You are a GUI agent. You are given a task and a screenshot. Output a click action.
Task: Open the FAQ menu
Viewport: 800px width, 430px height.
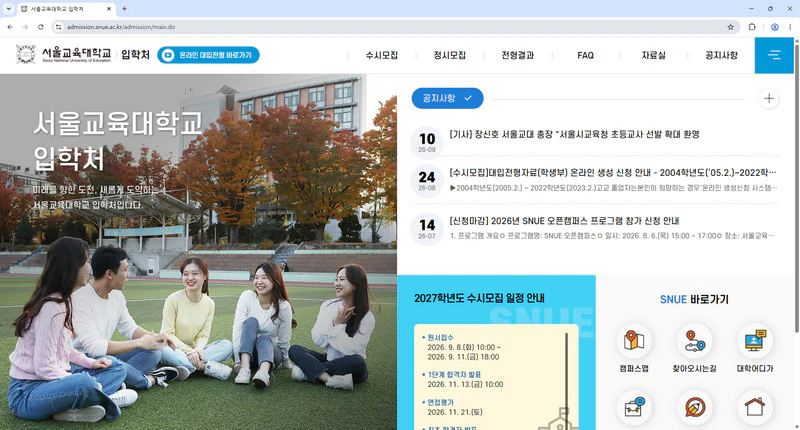[585, 55]
